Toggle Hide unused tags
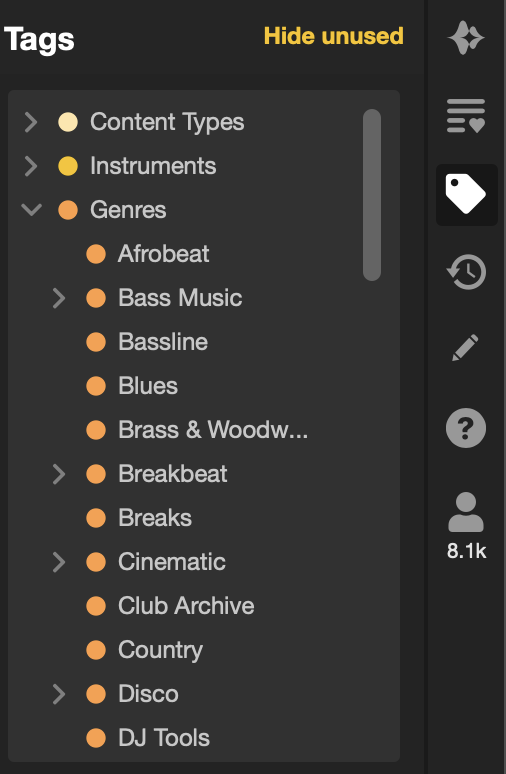Viewport: 506px width, 774px height. (x=334, y=36)
